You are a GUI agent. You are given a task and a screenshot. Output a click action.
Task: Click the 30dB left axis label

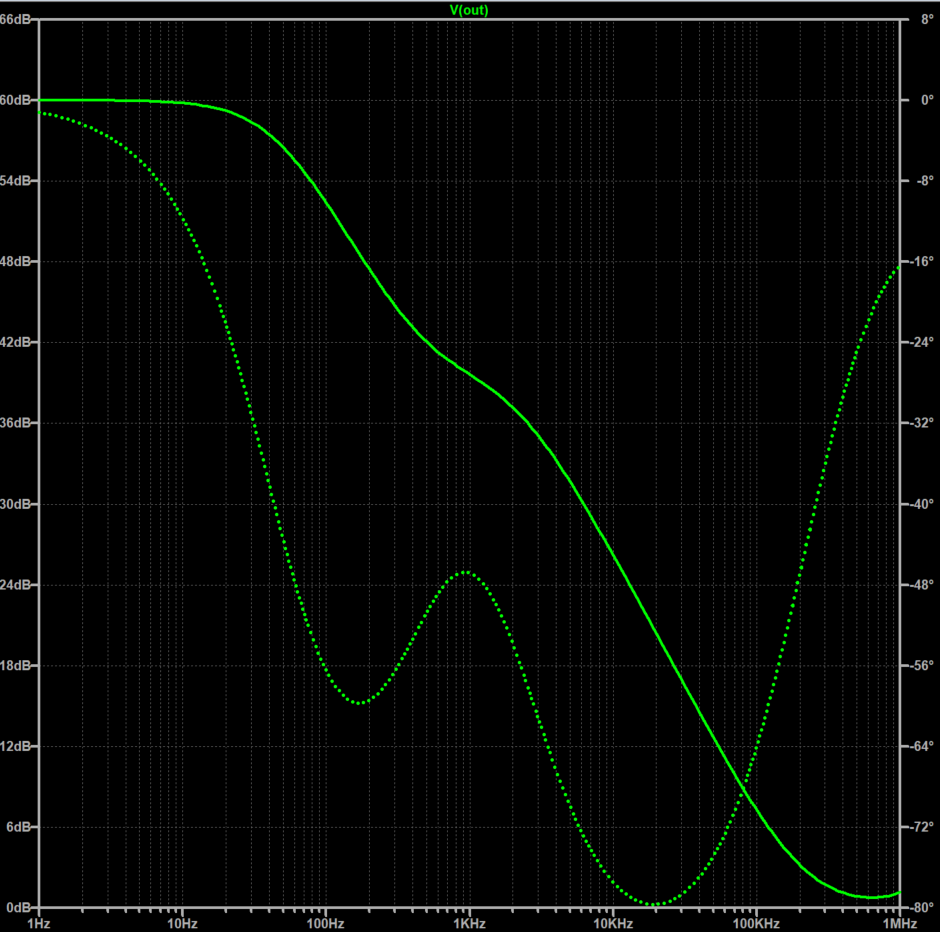click(18, 504)
